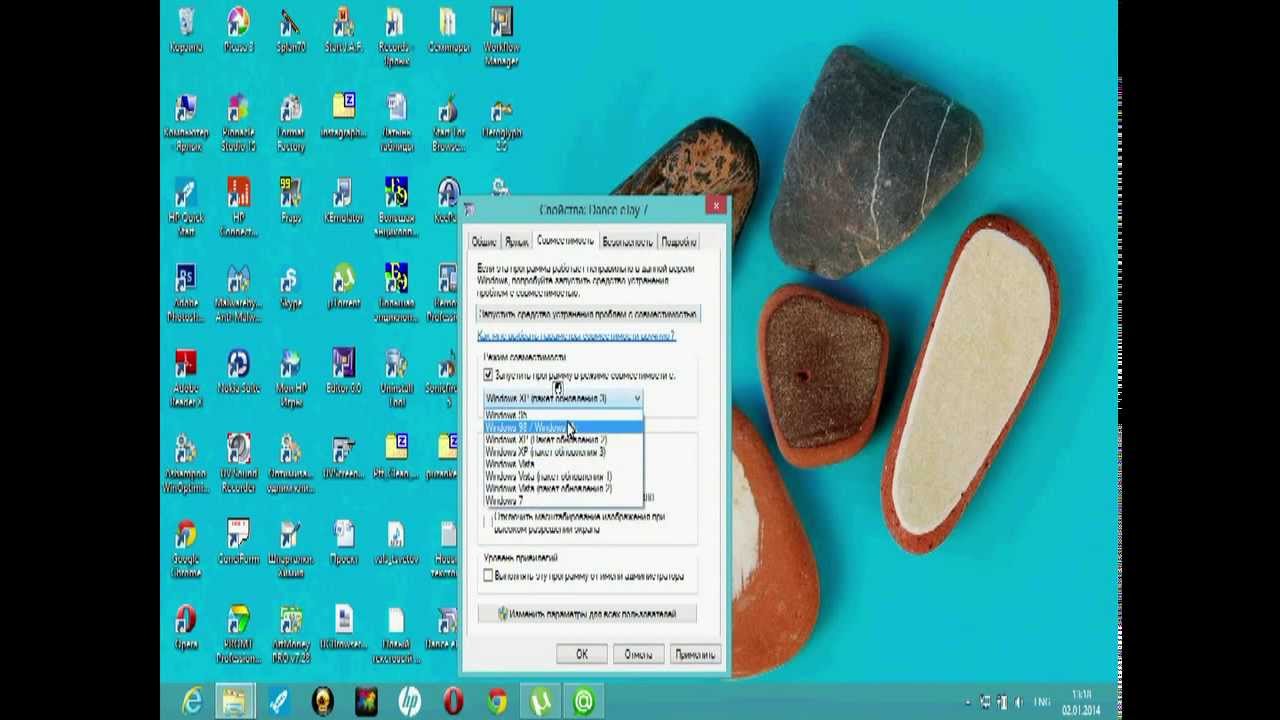Select the KEmulator desktop icon

[343, 200]
